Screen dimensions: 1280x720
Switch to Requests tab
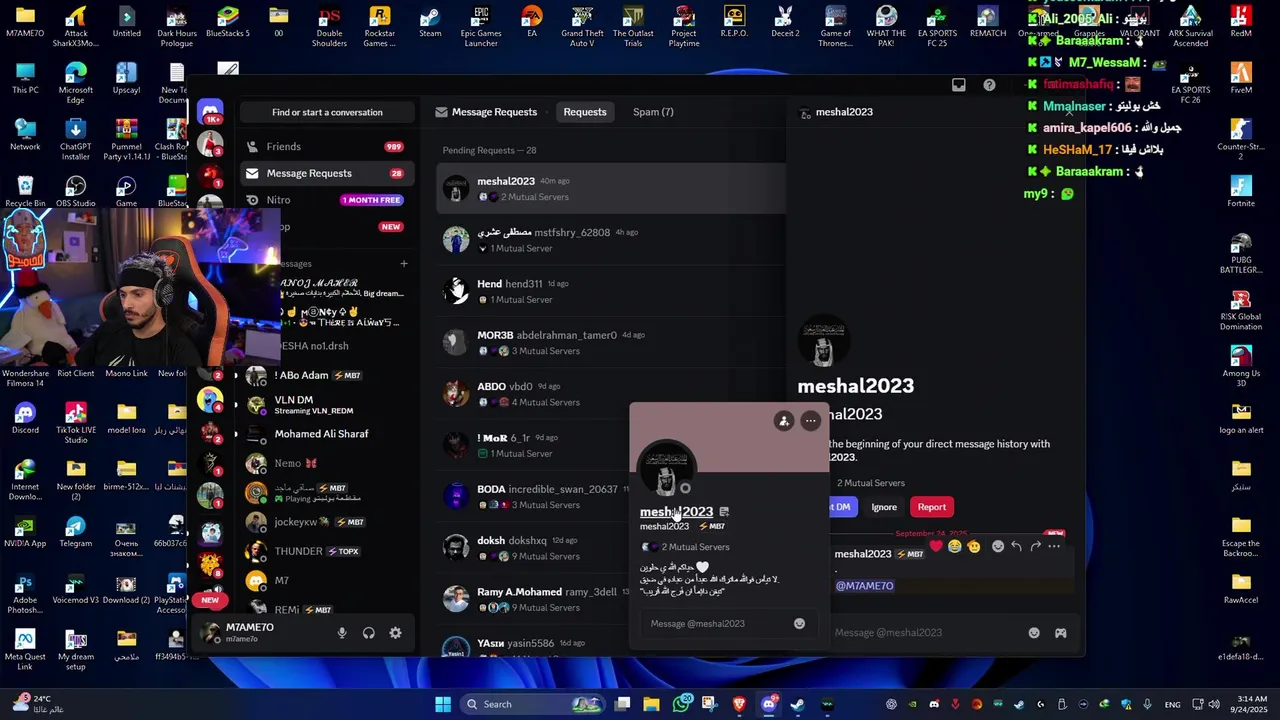pyautogui.click(x=585, y=112)
